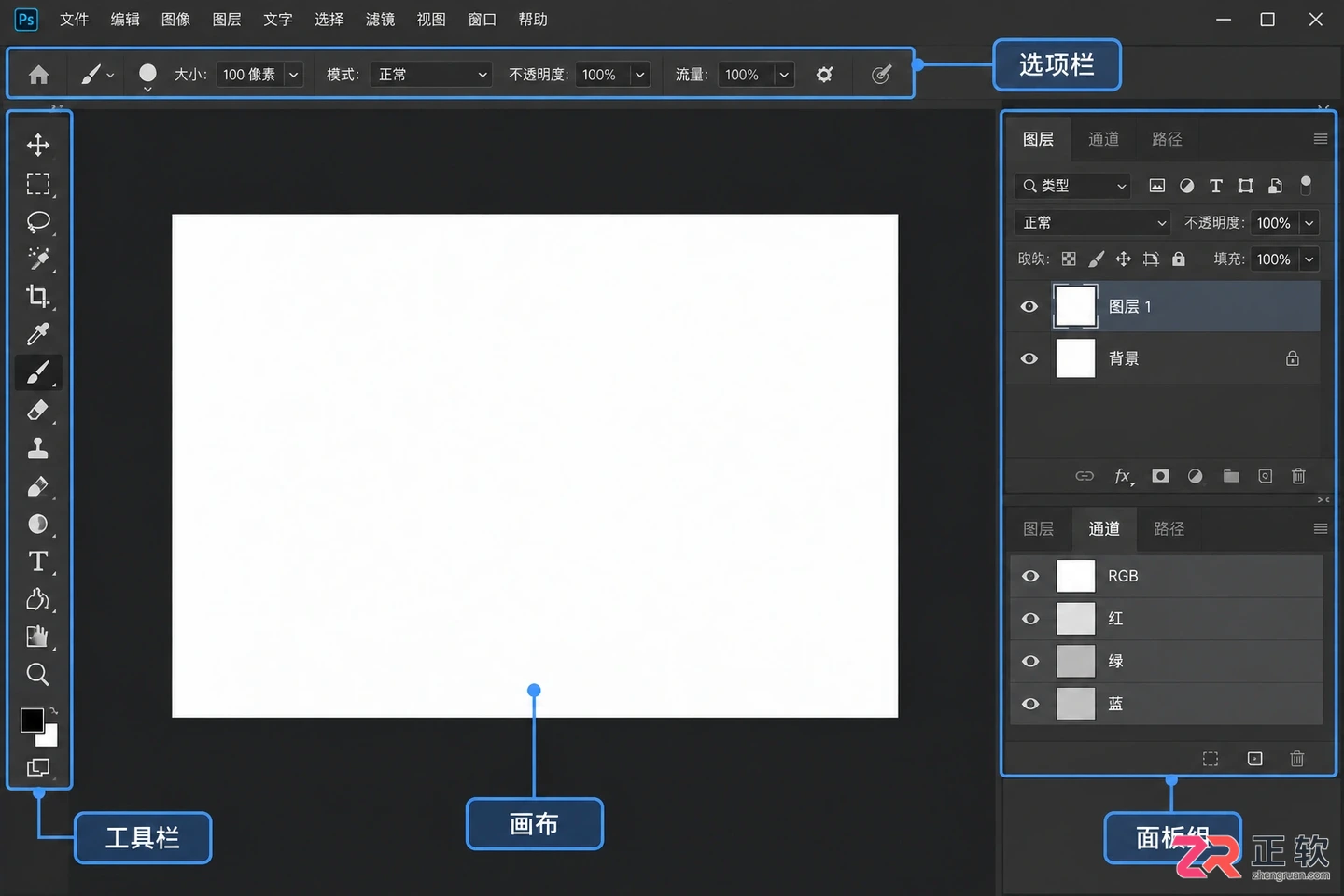Select the Lasso tool
1344x896 pixels.
(x=38, y=222)
